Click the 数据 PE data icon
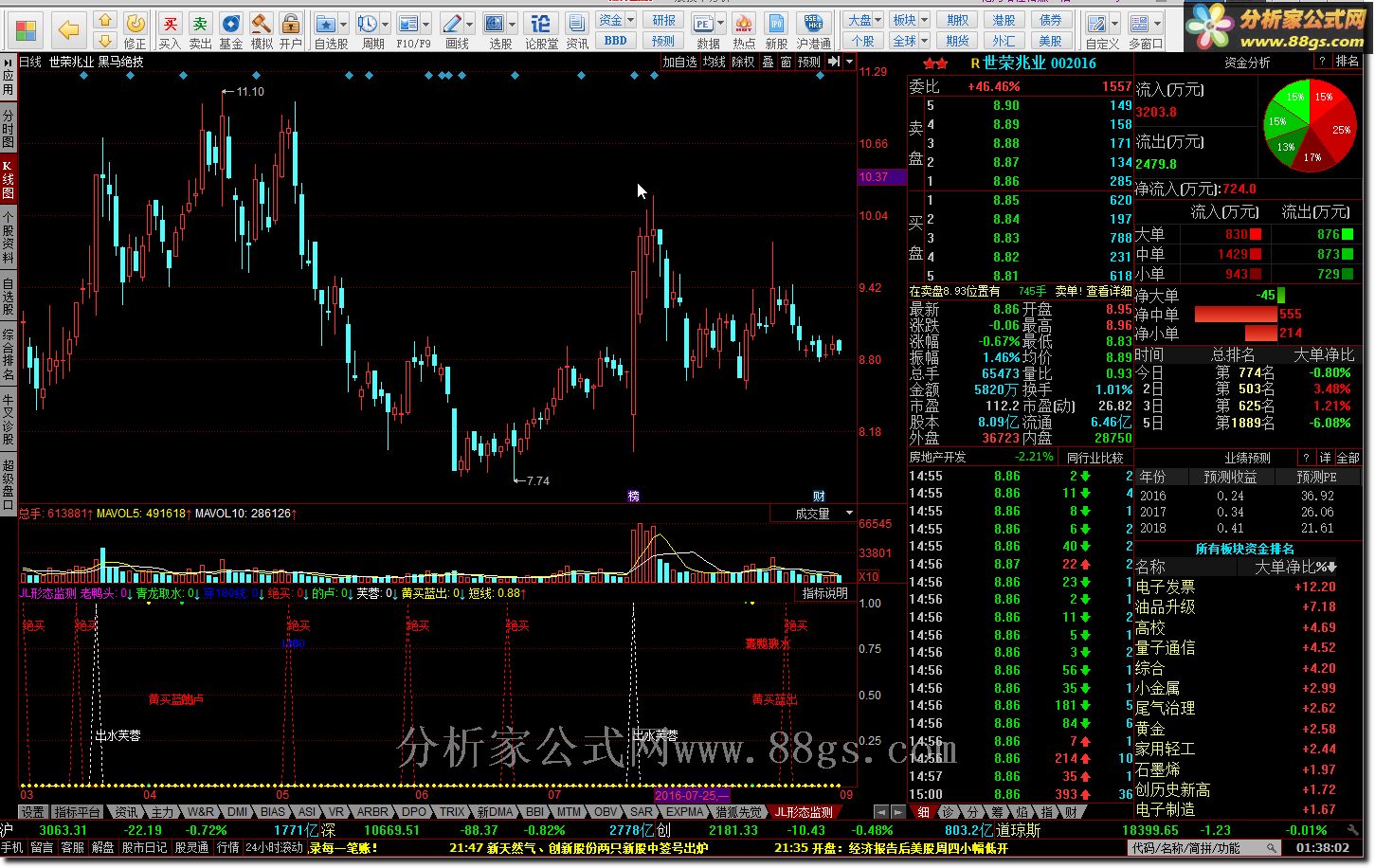This screenshot has height=868, width=1375. pos(703,24)
